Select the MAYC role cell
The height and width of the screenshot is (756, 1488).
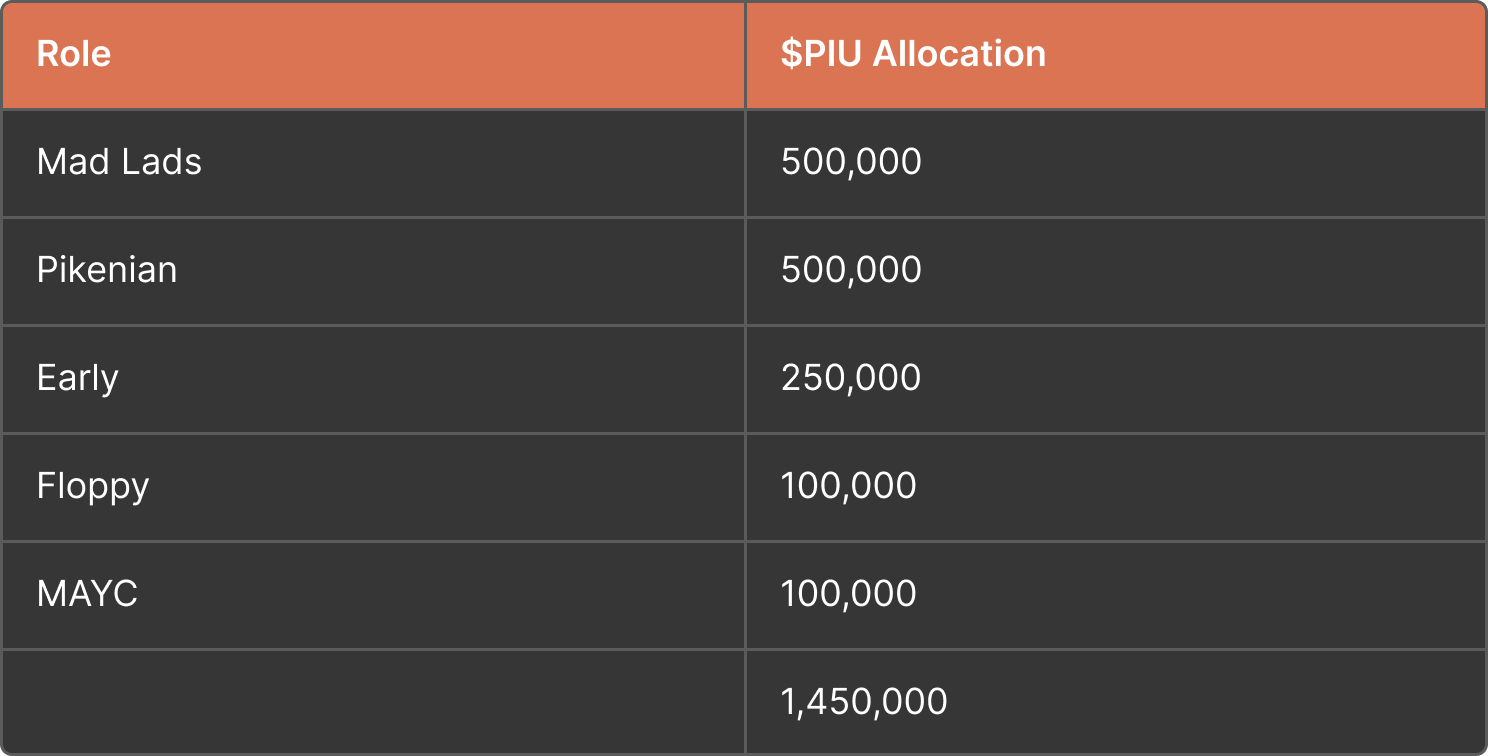(x=373, y=595)
